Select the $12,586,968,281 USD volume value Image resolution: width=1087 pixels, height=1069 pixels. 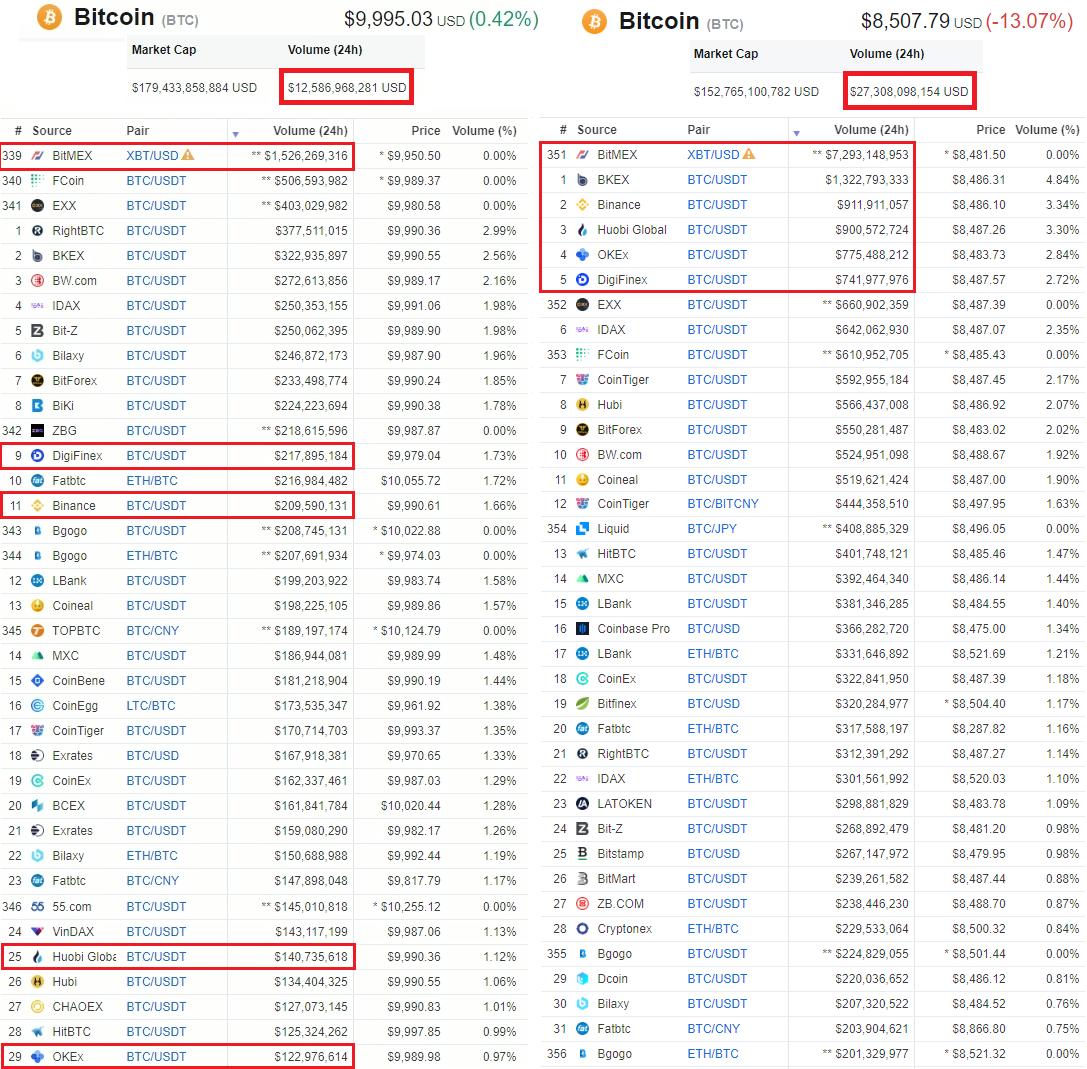[347, 87]
